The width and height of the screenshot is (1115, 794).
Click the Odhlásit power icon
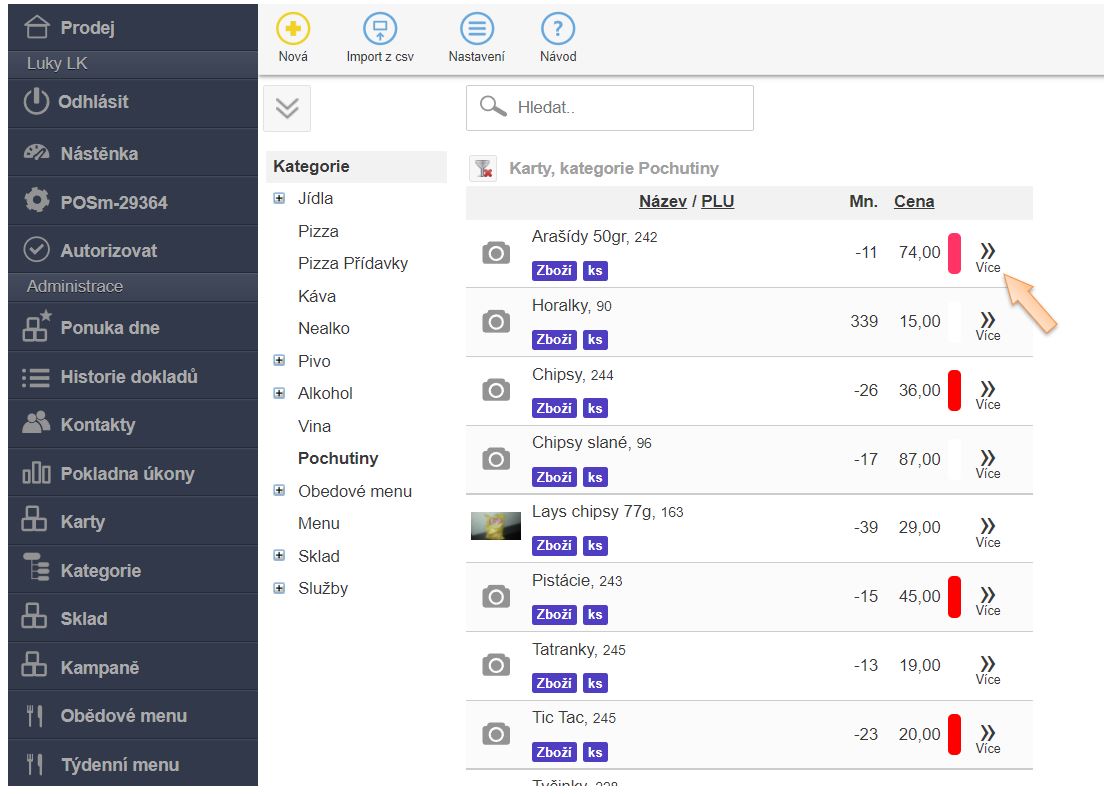click(x=36, y=102)
